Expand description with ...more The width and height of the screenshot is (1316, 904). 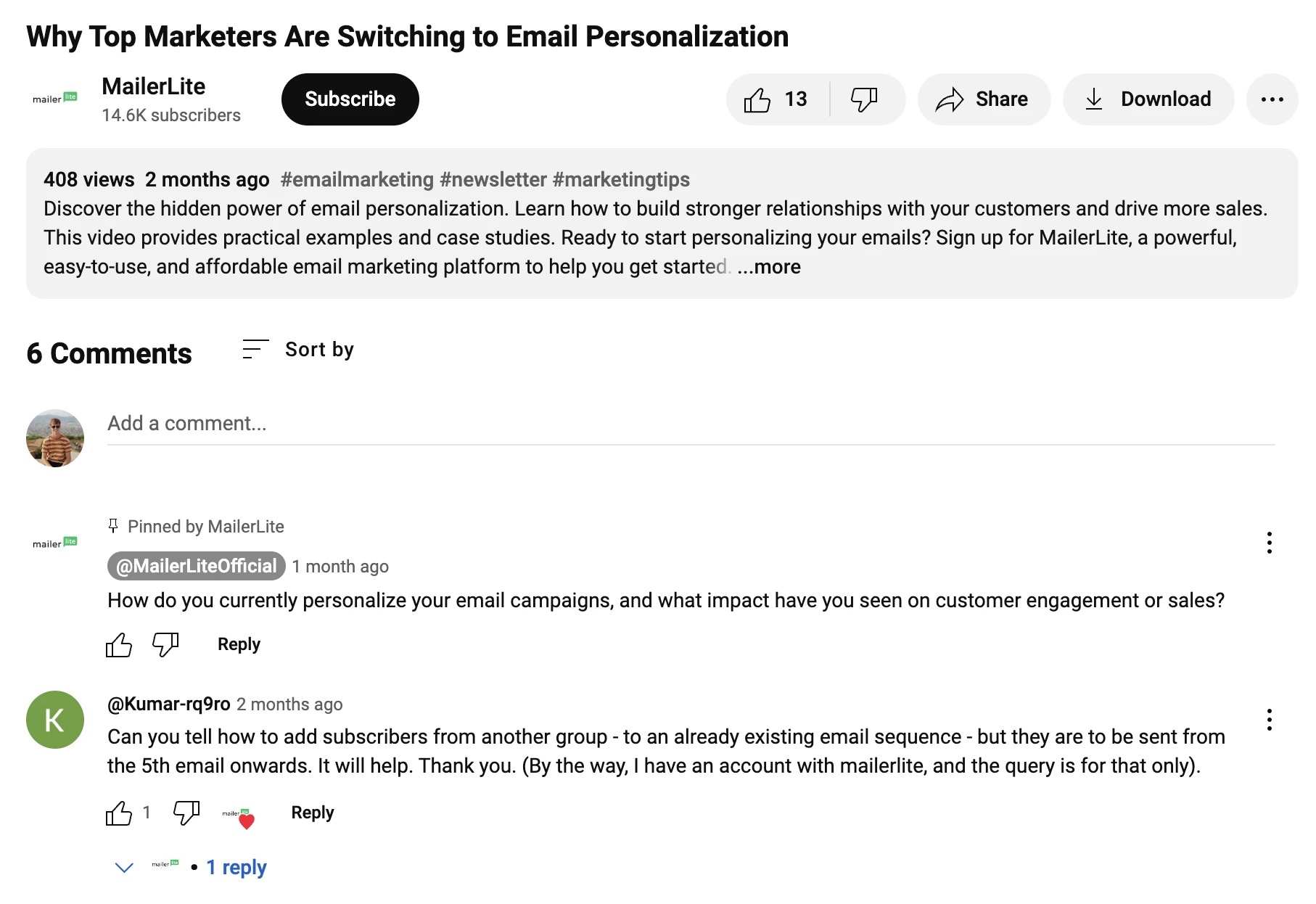pos(769,267)
